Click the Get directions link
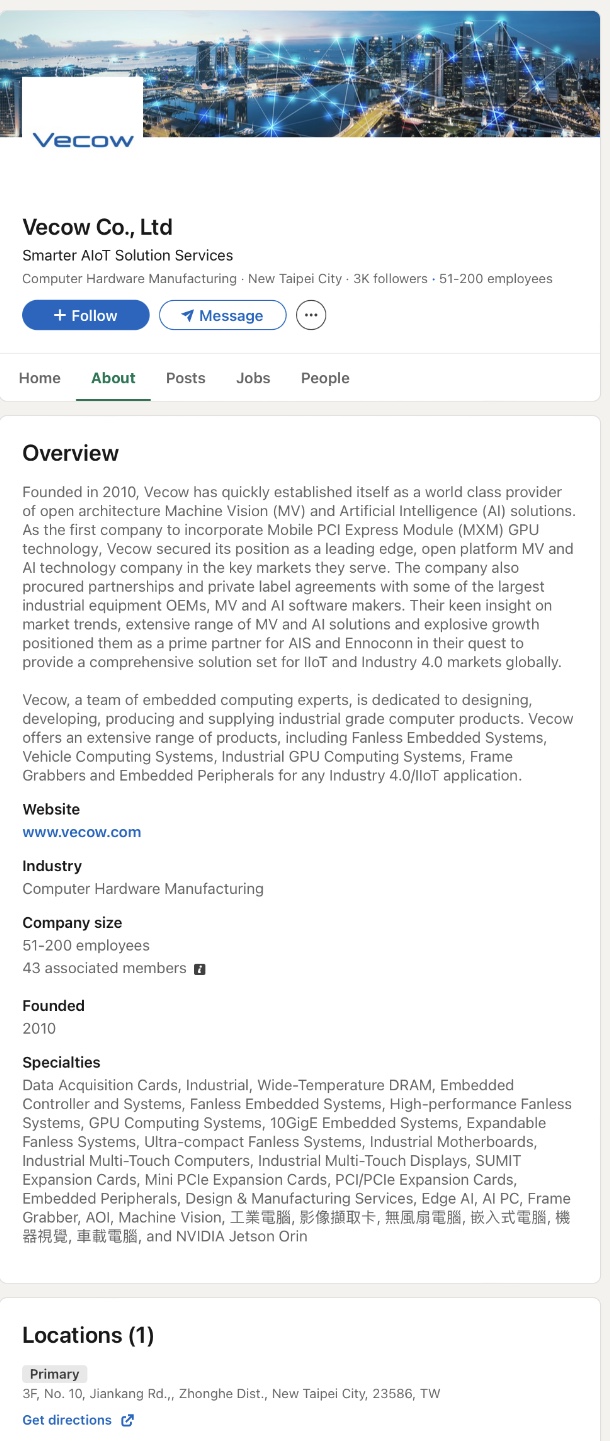 pos(67,1420)
